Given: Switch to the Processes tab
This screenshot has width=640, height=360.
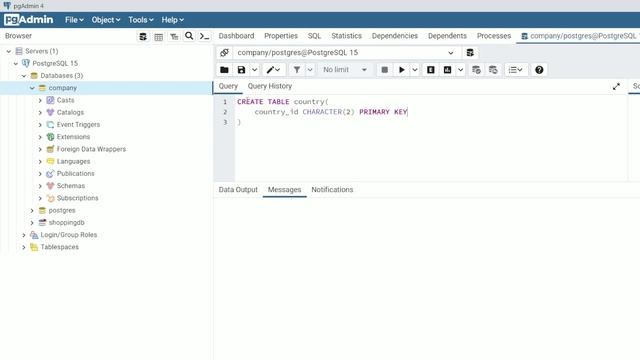Looking at the screenshot, I should (x=494, y=36).
